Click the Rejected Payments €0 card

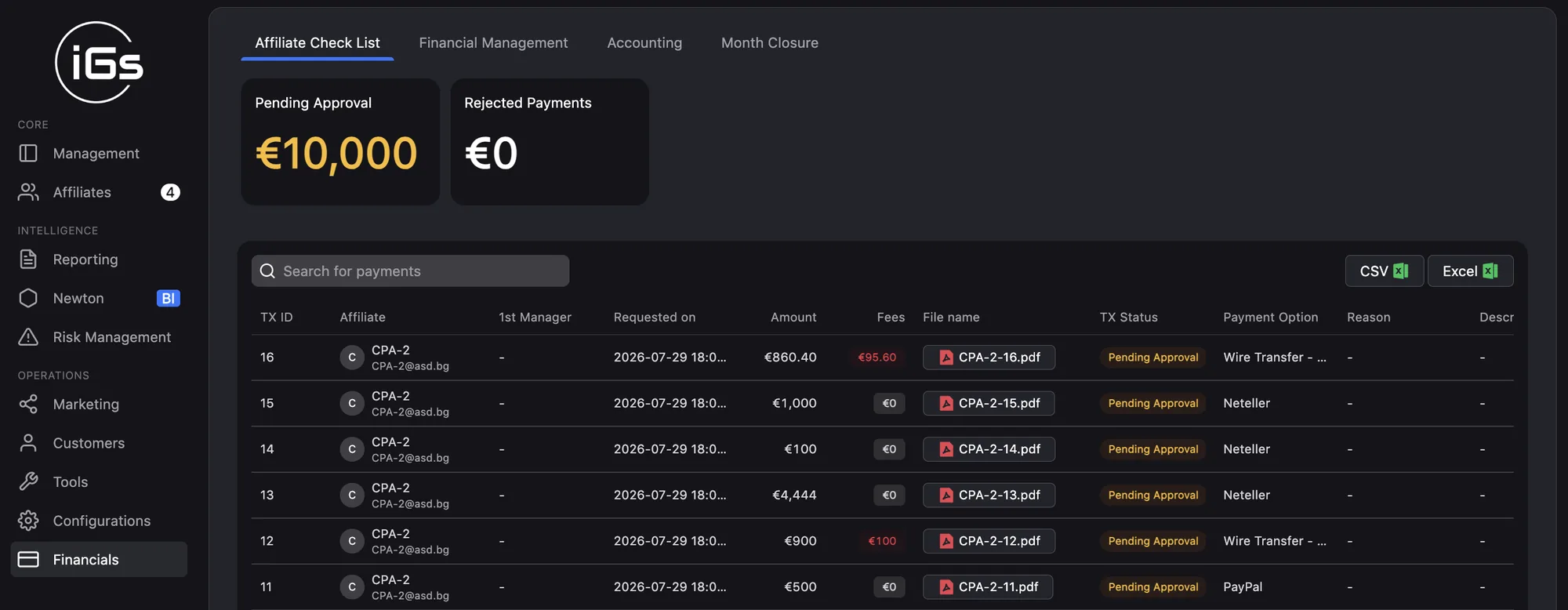point(550,142)
